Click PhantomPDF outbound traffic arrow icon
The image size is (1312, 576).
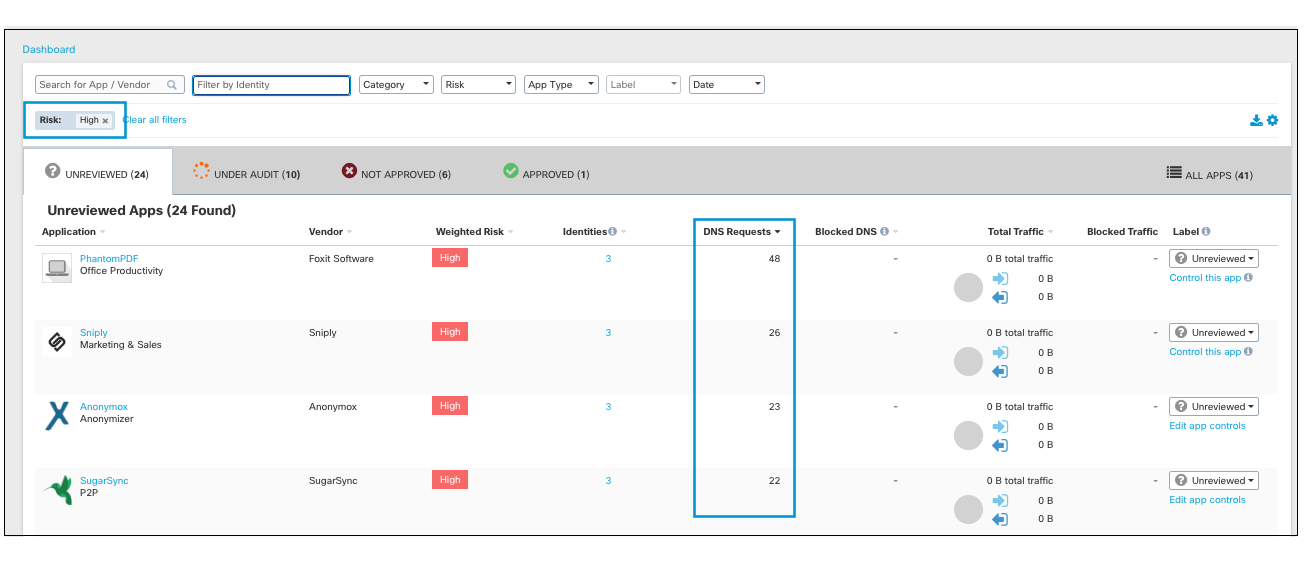1000,297
